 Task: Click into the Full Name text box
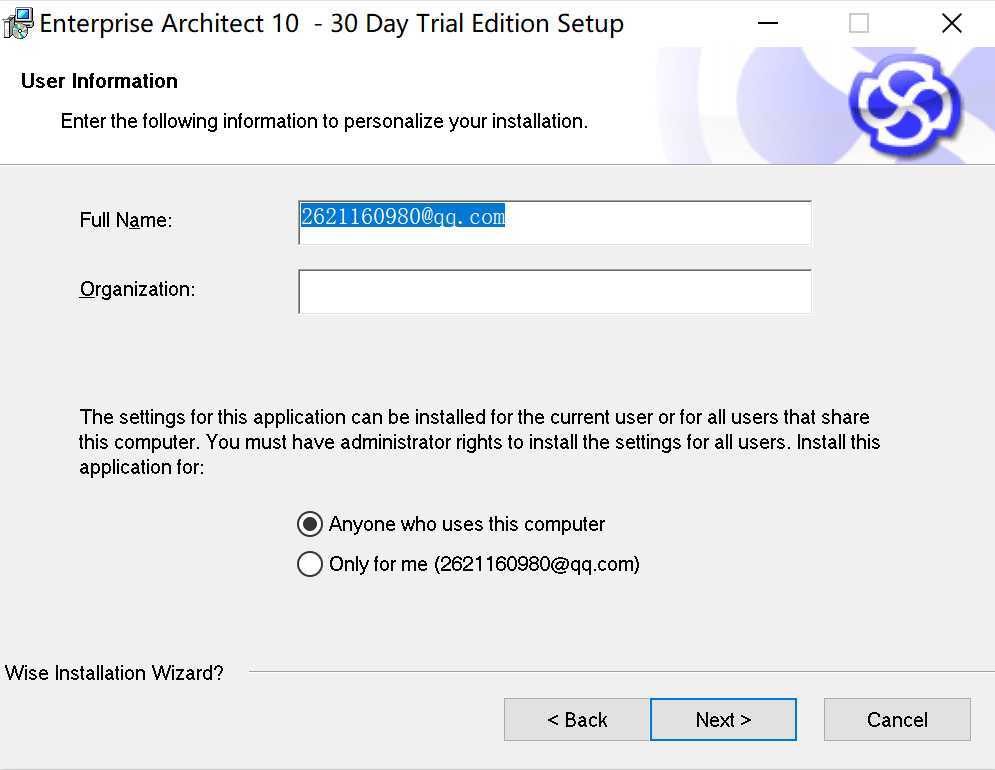[555, 223]
